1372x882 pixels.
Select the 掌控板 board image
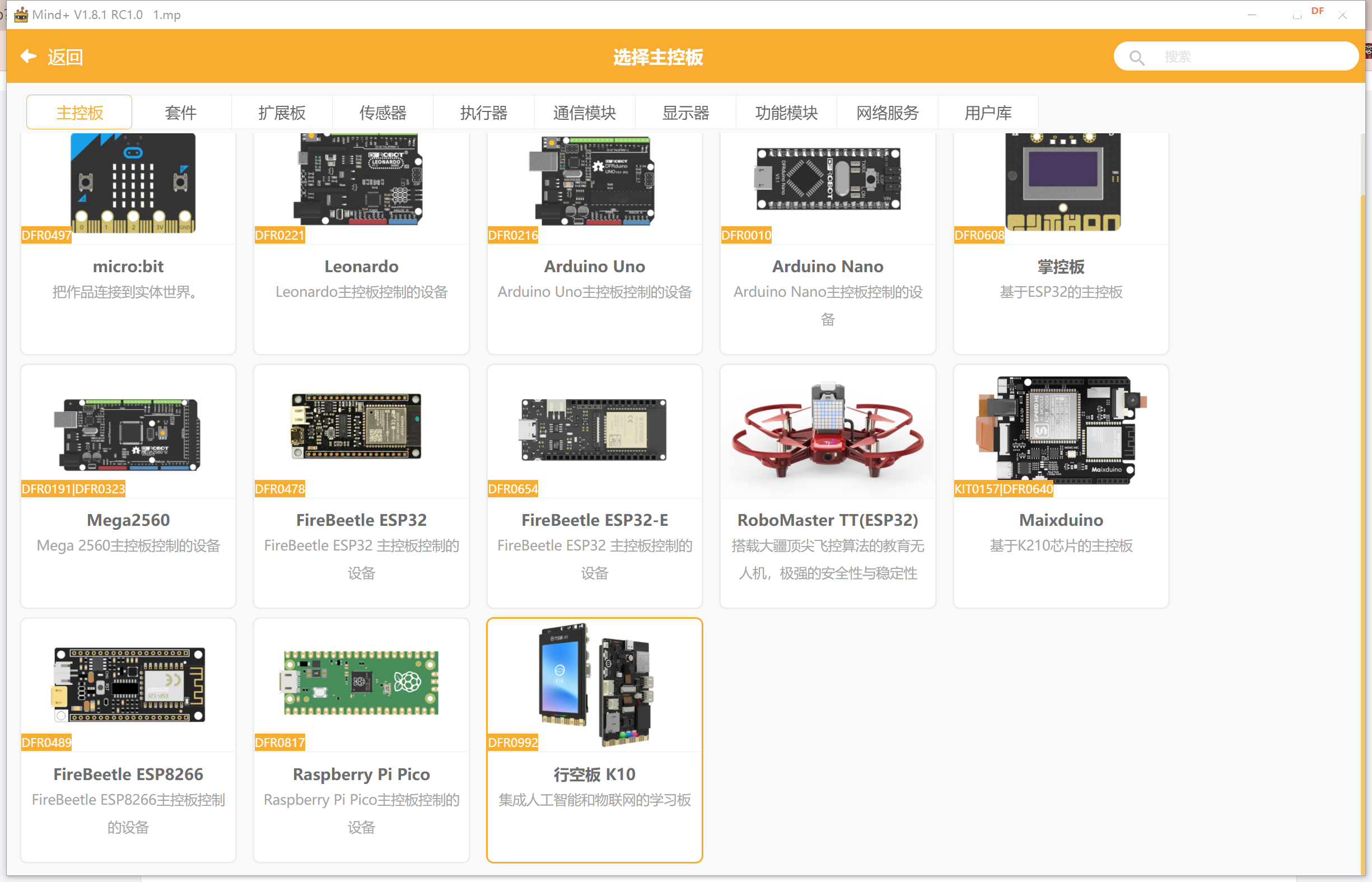1063,182
